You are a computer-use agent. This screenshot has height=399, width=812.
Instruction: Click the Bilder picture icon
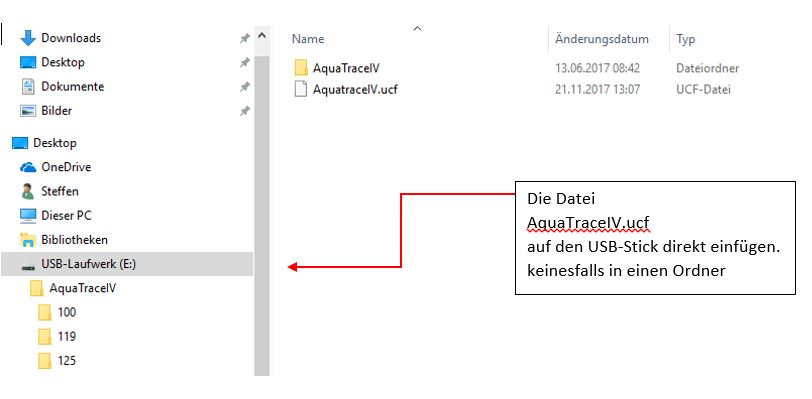click(28, 110)
